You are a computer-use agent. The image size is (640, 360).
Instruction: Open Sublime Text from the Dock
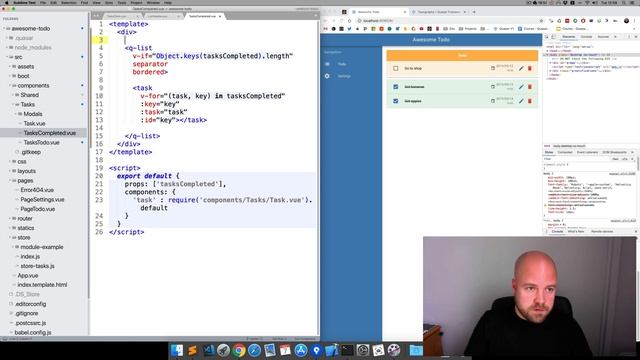pos(192,350)
